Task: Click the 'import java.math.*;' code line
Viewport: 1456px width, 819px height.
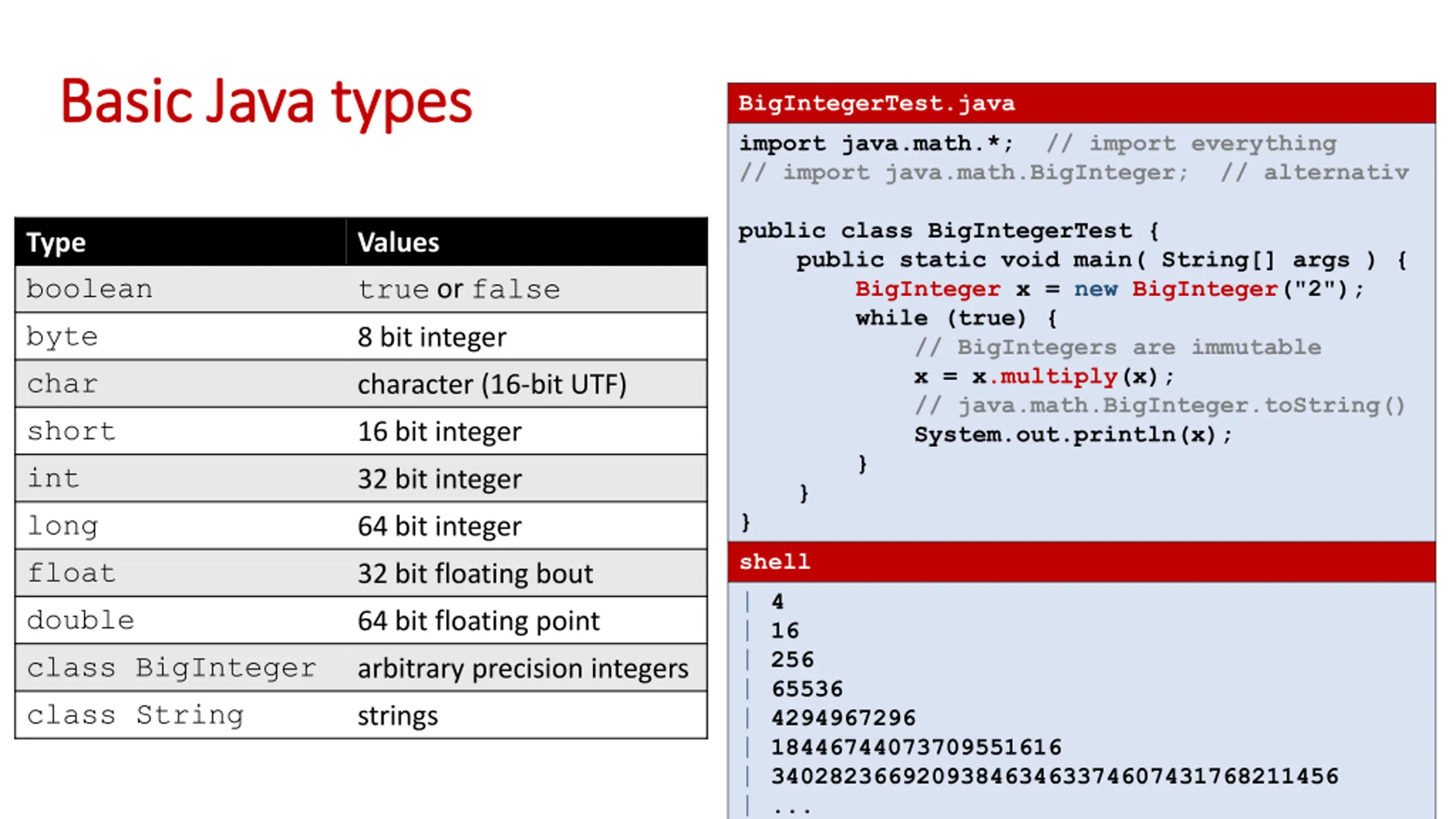Action: [x=876, y=143]
